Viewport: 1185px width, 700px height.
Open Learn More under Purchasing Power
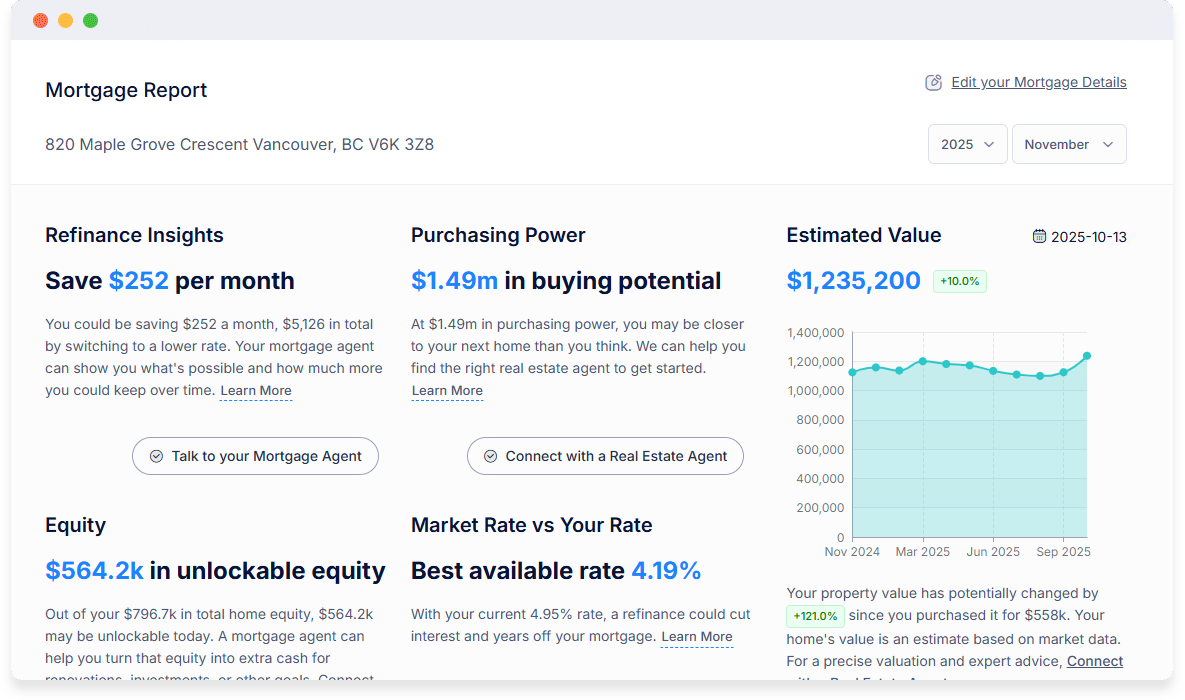[x=447, y=391]
